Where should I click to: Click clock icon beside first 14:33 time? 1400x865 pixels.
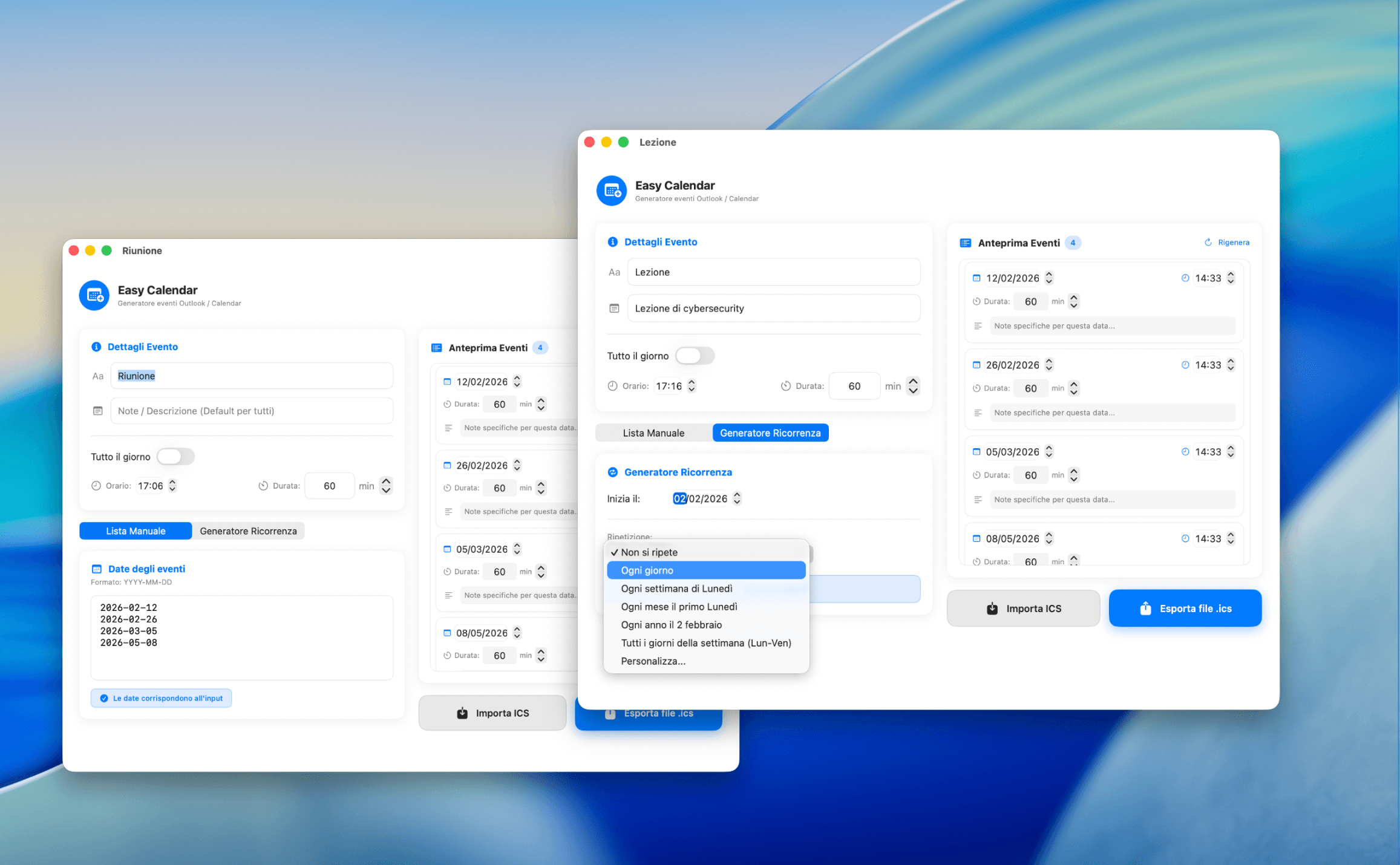pos(1185,278)
